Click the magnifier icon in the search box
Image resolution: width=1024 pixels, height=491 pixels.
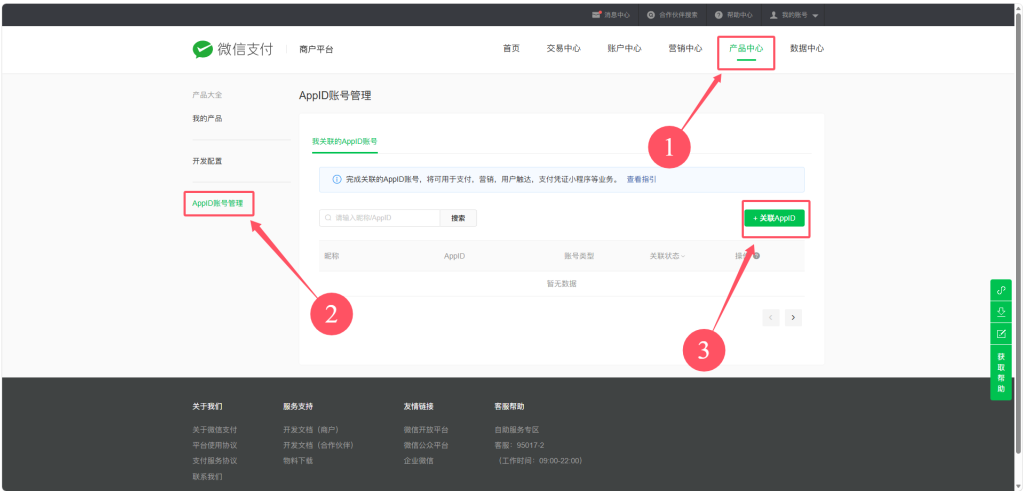(328, 218)
